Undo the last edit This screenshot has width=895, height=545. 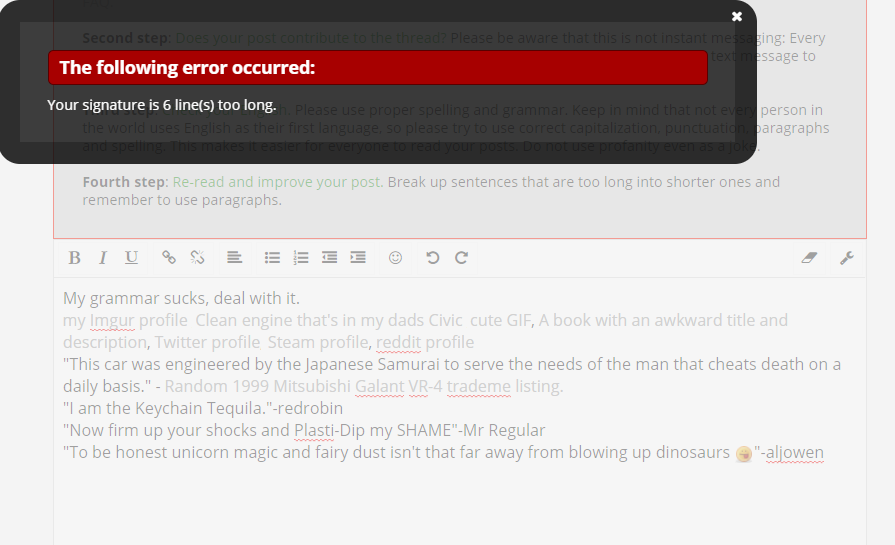pyautogui.click(x=433, y=258)
